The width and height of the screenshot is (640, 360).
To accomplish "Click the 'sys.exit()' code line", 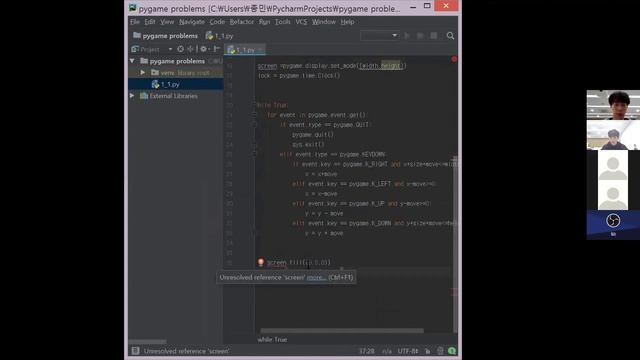I will (308, 144).
